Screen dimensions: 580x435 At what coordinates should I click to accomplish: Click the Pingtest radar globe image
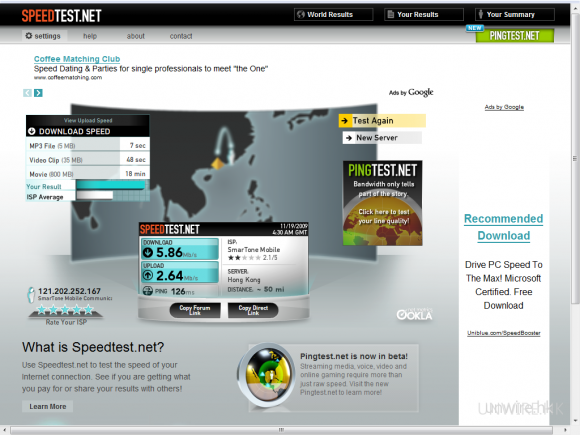click(x=265, y=375)
